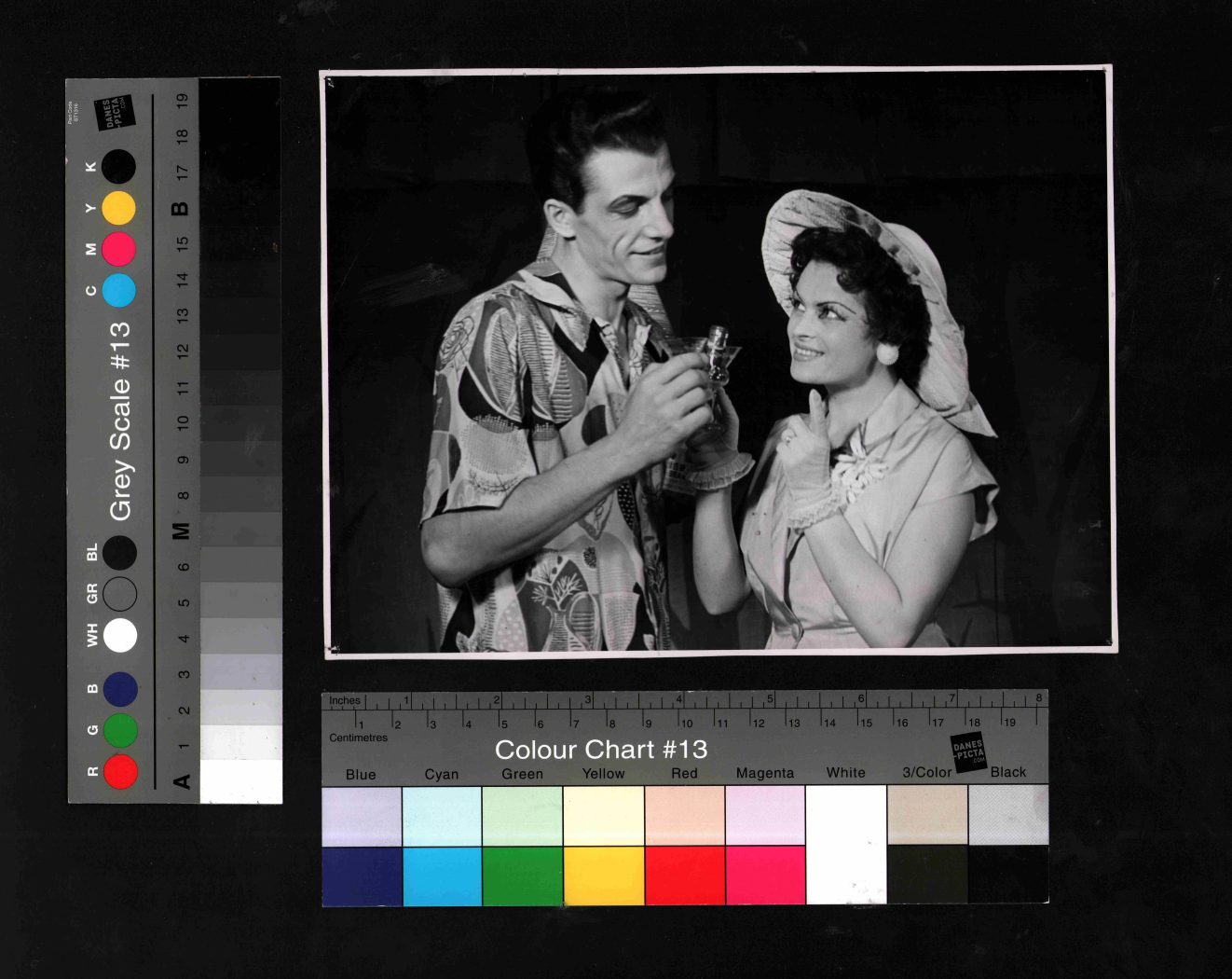
Task: Click the Danes-Picta logo on the Grey Scale card
Action: [115, 115]
